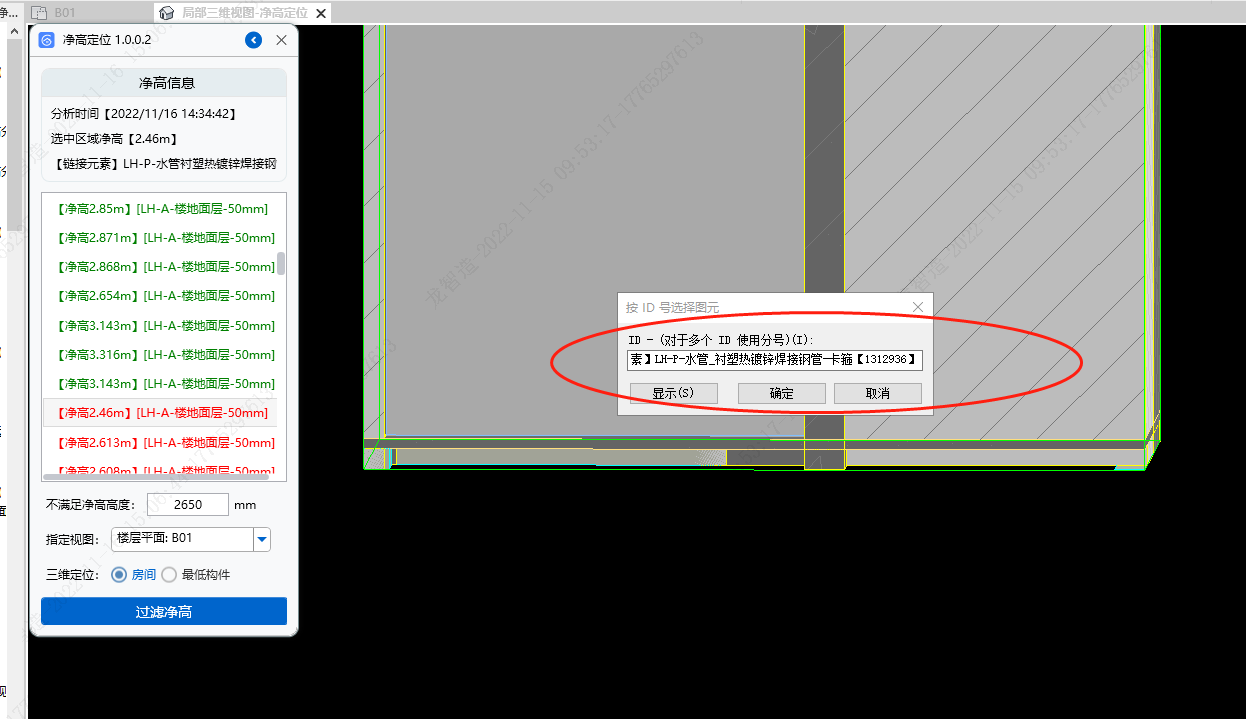The height and width of the screenshot is (719, 1246).
Task: Click the 3D view house icon on tab
Action: click(167, 12)
